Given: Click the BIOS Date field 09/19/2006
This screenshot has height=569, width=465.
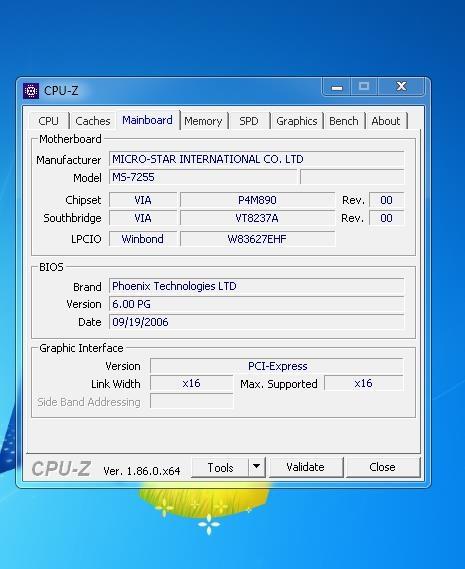Looking at the screenshot, I should (x=256, y=322).
